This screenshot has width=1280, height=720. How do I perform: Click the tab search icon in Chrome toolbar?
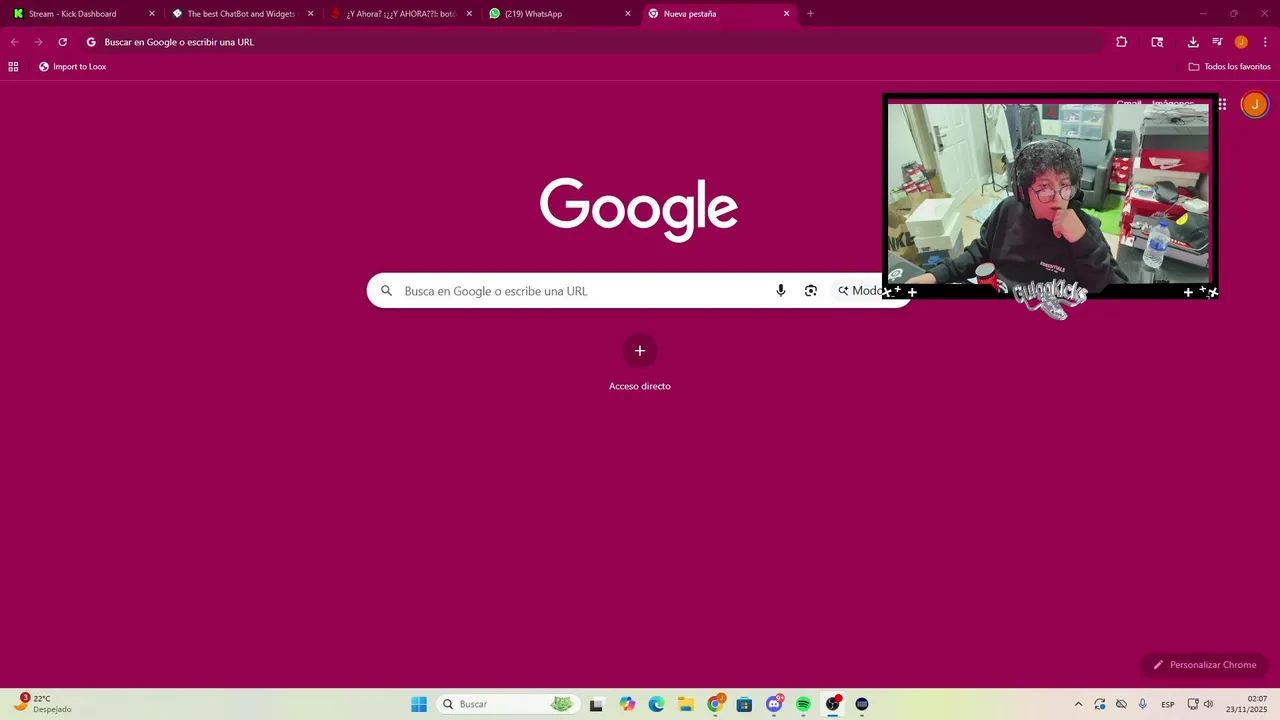tap(1157, 42)
